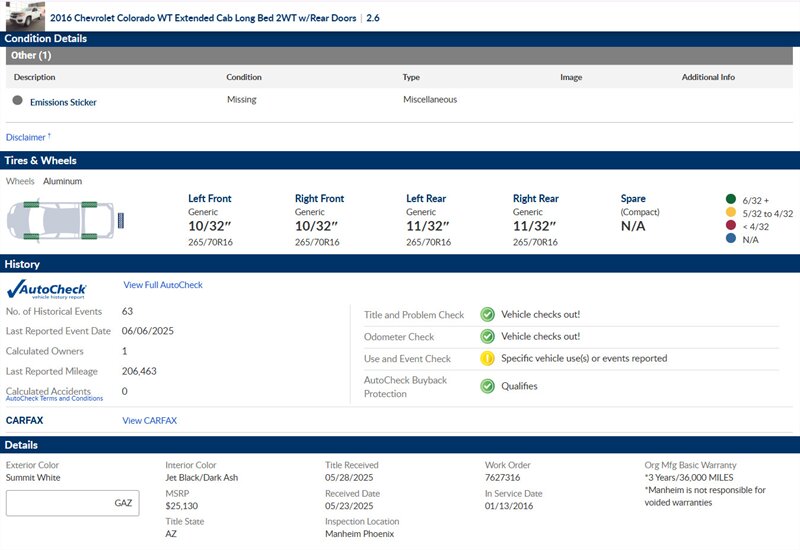Click the yellow 5/32 to 4/32 legend dot
Screen dimensions: 800x550
pyautogui.click(x=731, y=213)
